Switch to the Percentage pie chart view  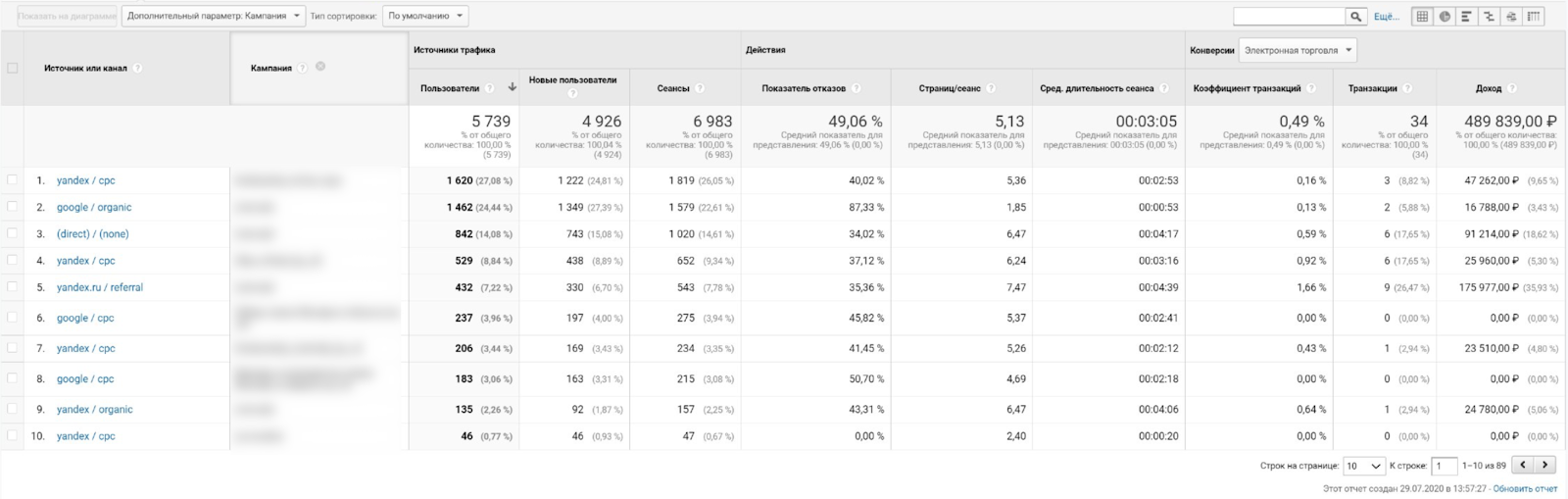(x=1445, y=17)
